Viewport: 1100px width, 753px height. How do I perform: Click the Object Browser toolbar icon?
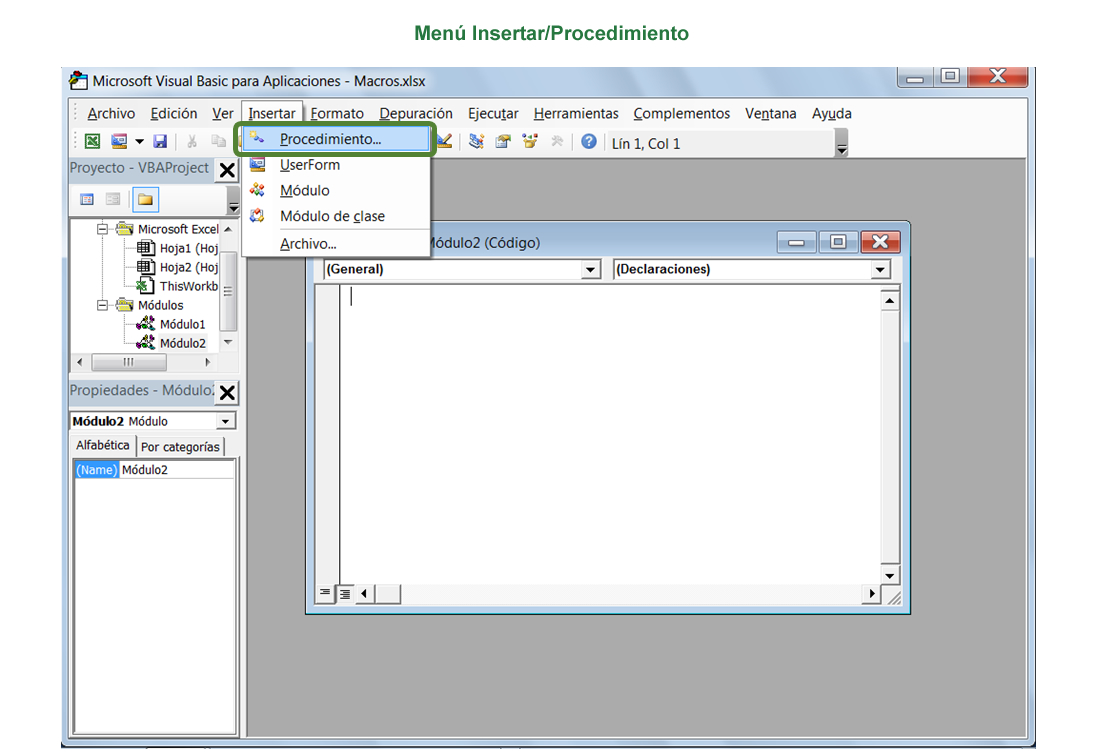tap(530, 141)
